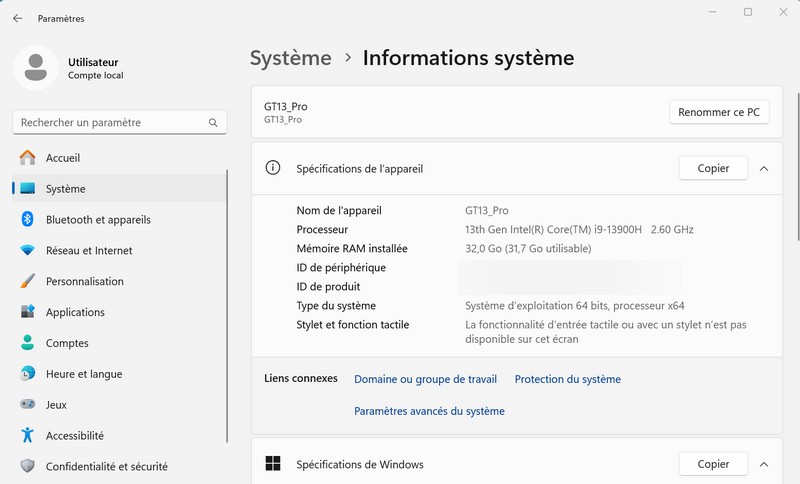The image size is (800, 484).
Task: Click the Rechercher un paramètre search field
Action: [112, 122]
